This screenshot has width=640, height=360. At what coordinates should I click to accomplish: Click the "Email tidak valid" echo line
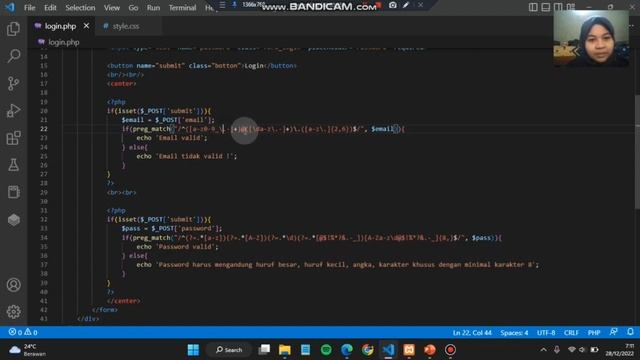click(187, 156)
